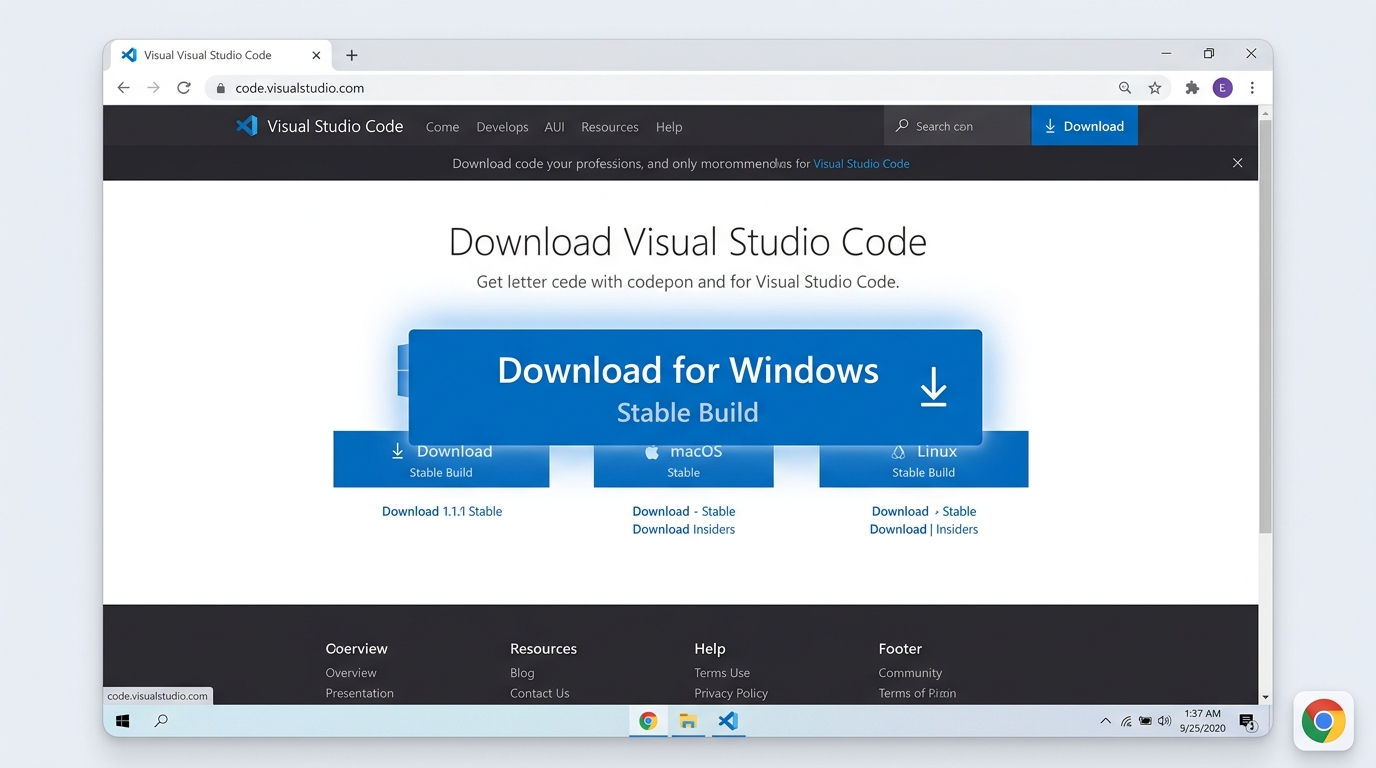Bookmark this page with the star icon

tap(1155, 88)
